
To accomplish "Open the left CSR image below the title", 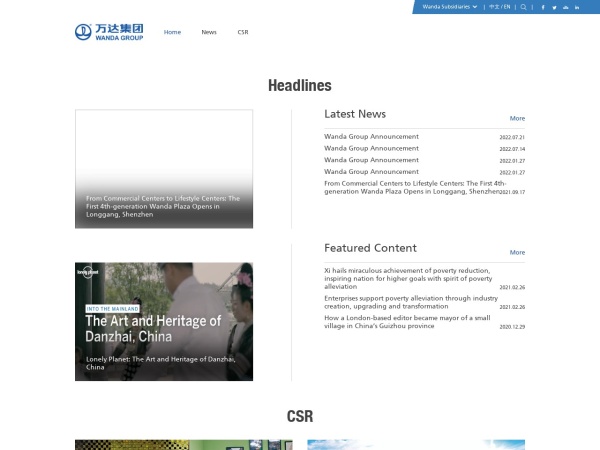I will pyautogui.click(x=184, y=445).
